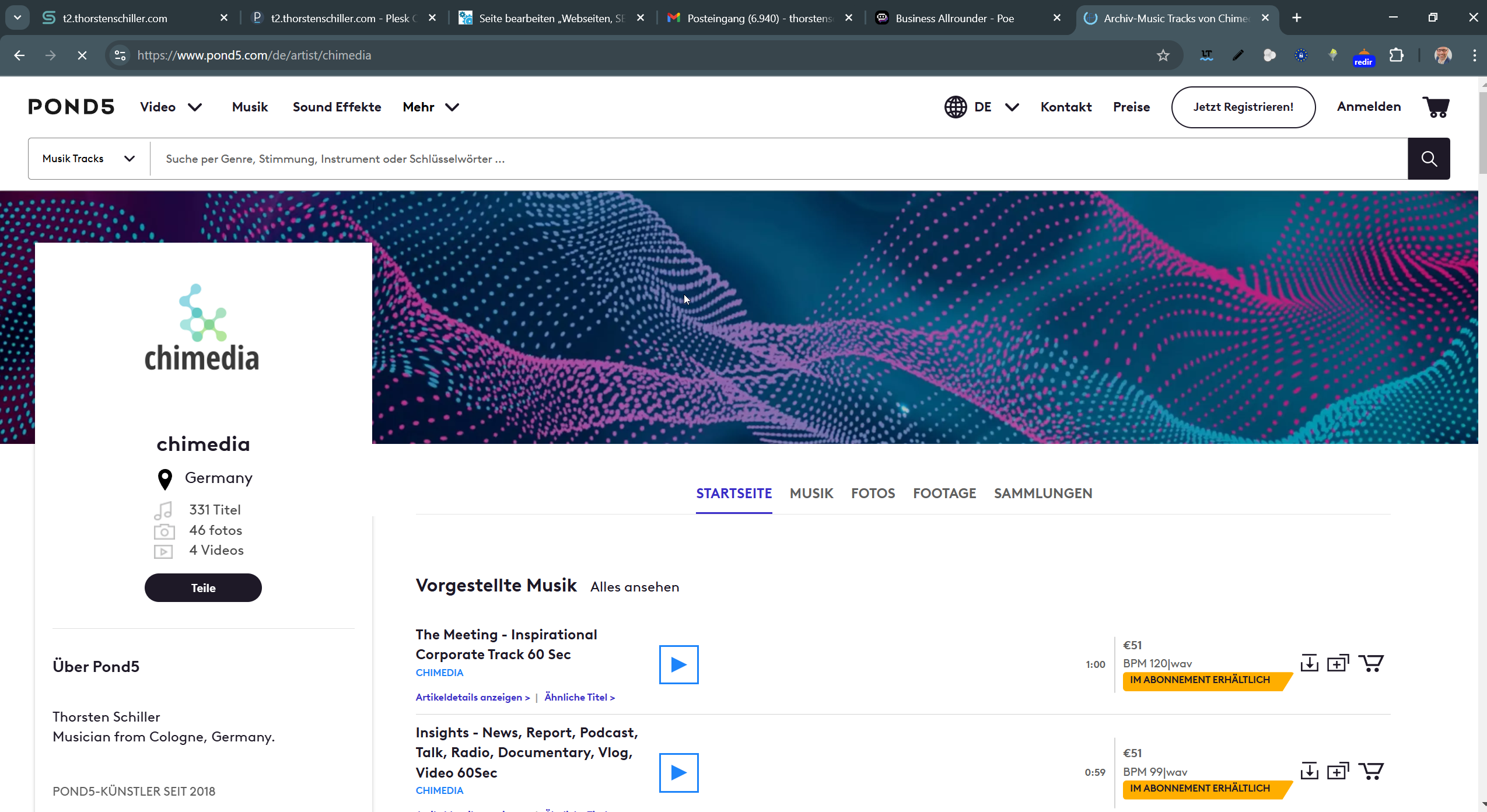1487x812 pixels.
Task: Open the Chrome three-dot menu
Action: coord(1474,55)
